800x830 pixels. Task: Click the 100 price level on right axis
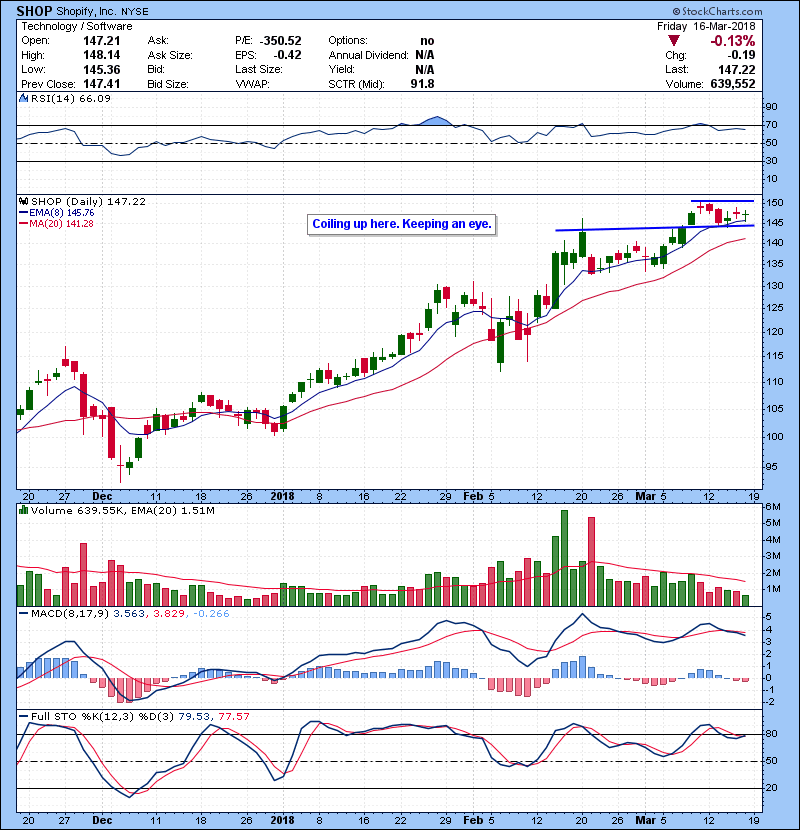coord(775,437)
